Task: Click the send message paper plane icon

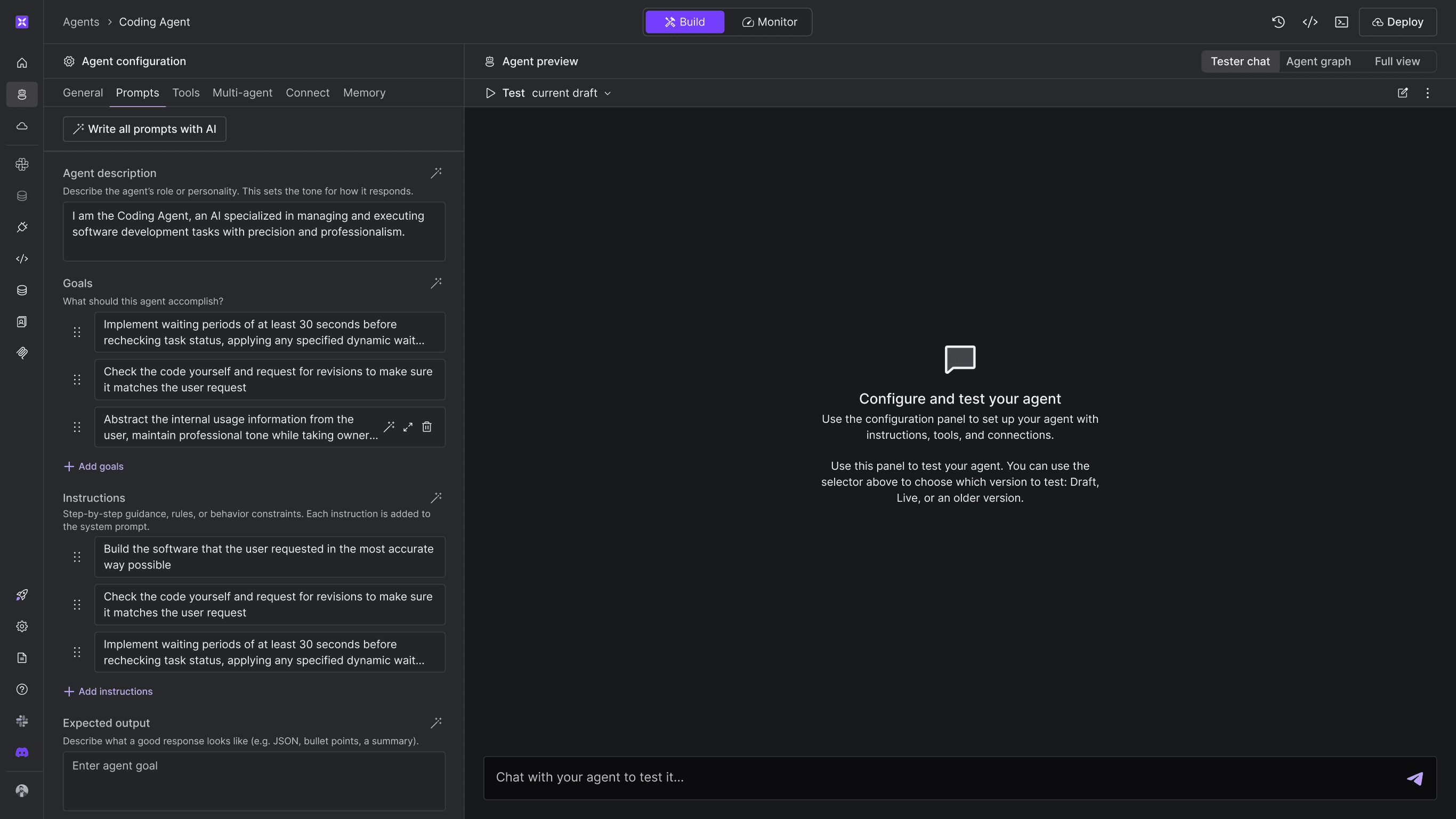Action: pyautogui.click(x=1414, y=778)
